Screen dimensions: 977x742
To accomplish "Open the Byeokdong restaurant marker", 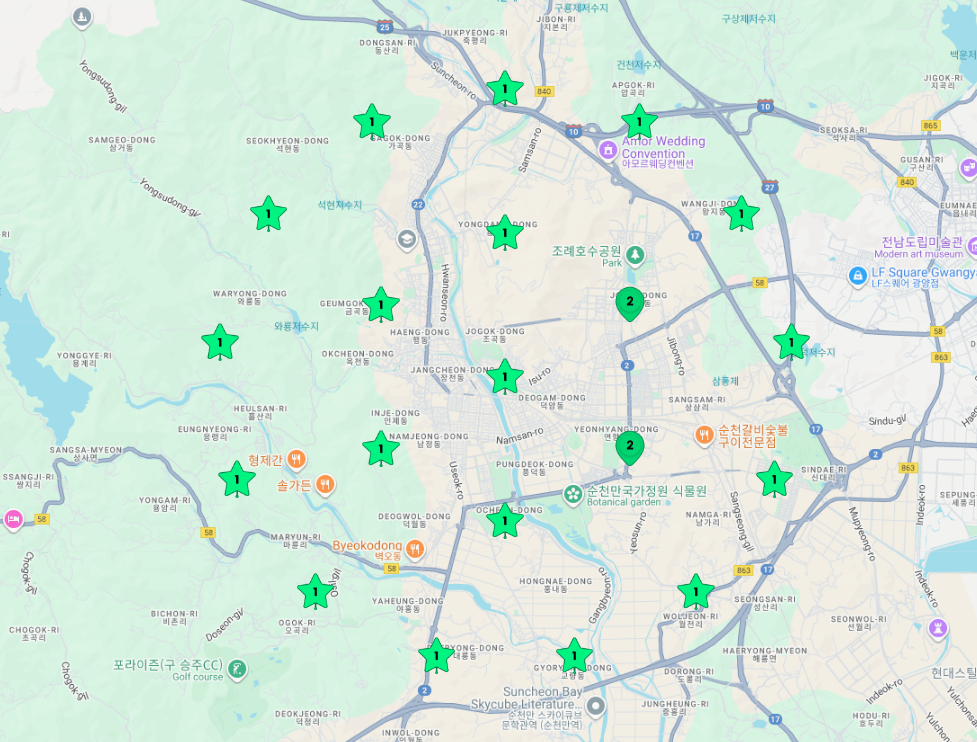I will pos(415,548).
